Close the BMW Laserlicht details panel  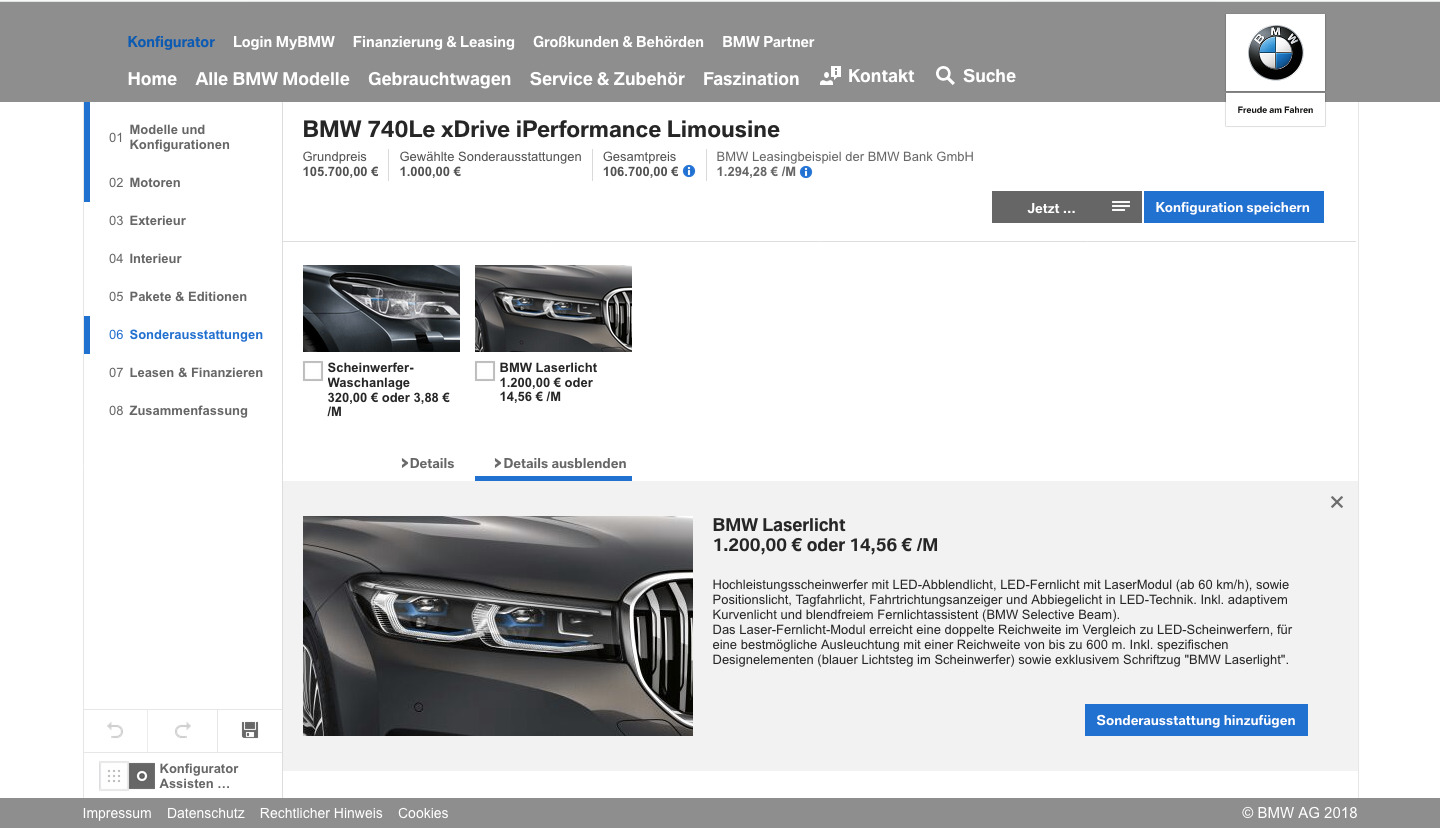point(1336,502)
